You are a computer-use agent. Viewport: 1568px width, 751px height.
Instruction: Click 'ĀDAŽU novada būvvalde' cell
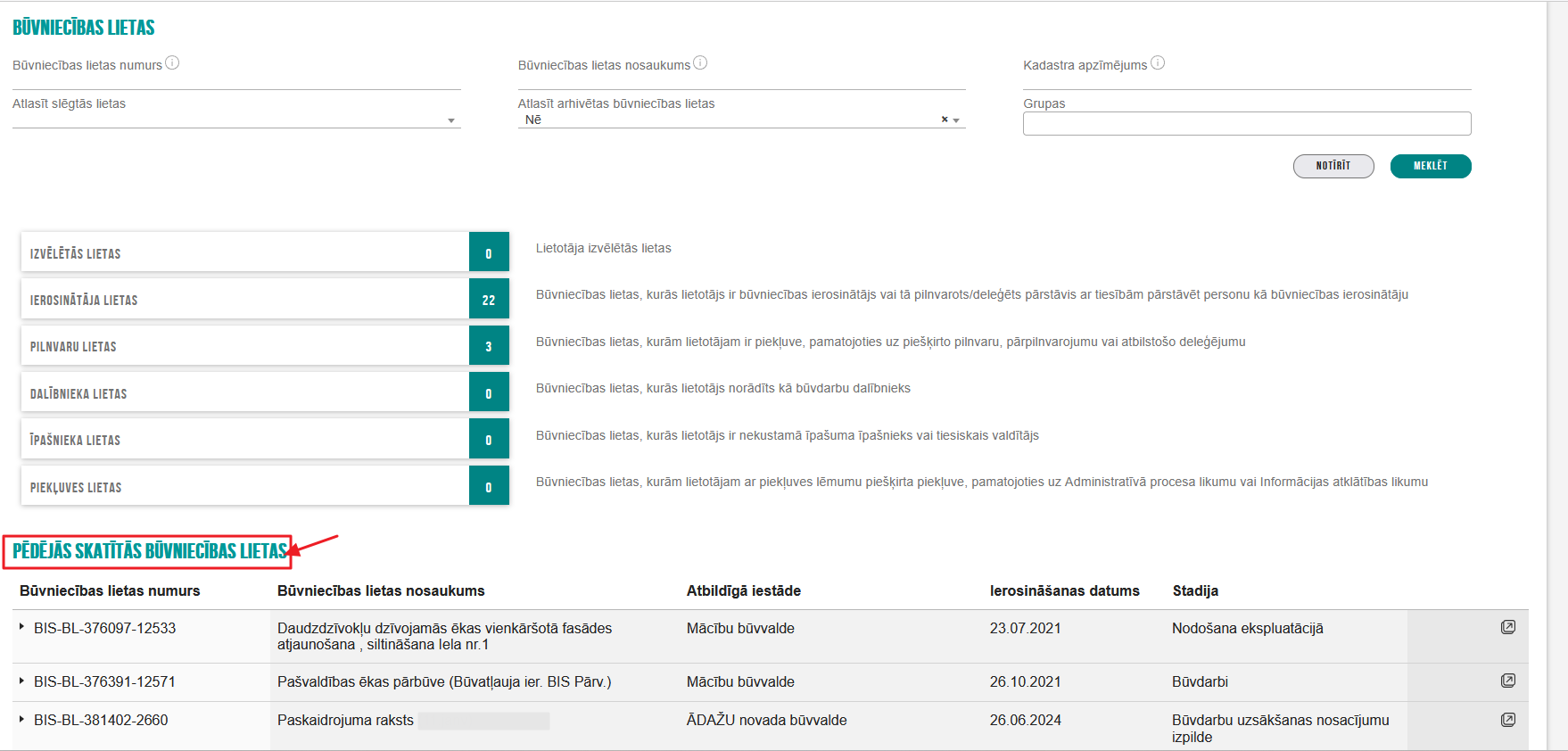pyautogui.click(x=767, y=720)
